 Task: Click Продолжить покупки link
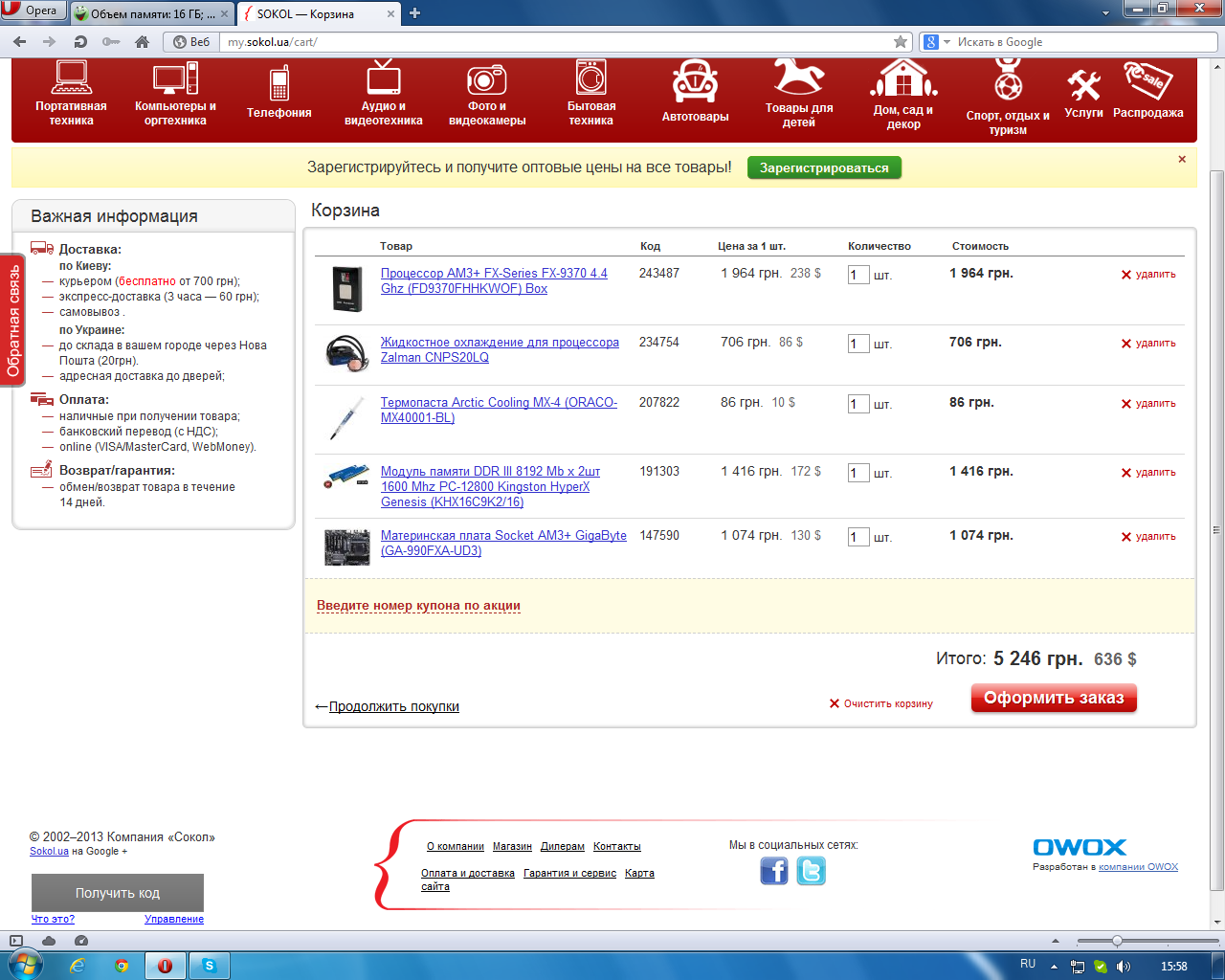click(x=393, y=706)
